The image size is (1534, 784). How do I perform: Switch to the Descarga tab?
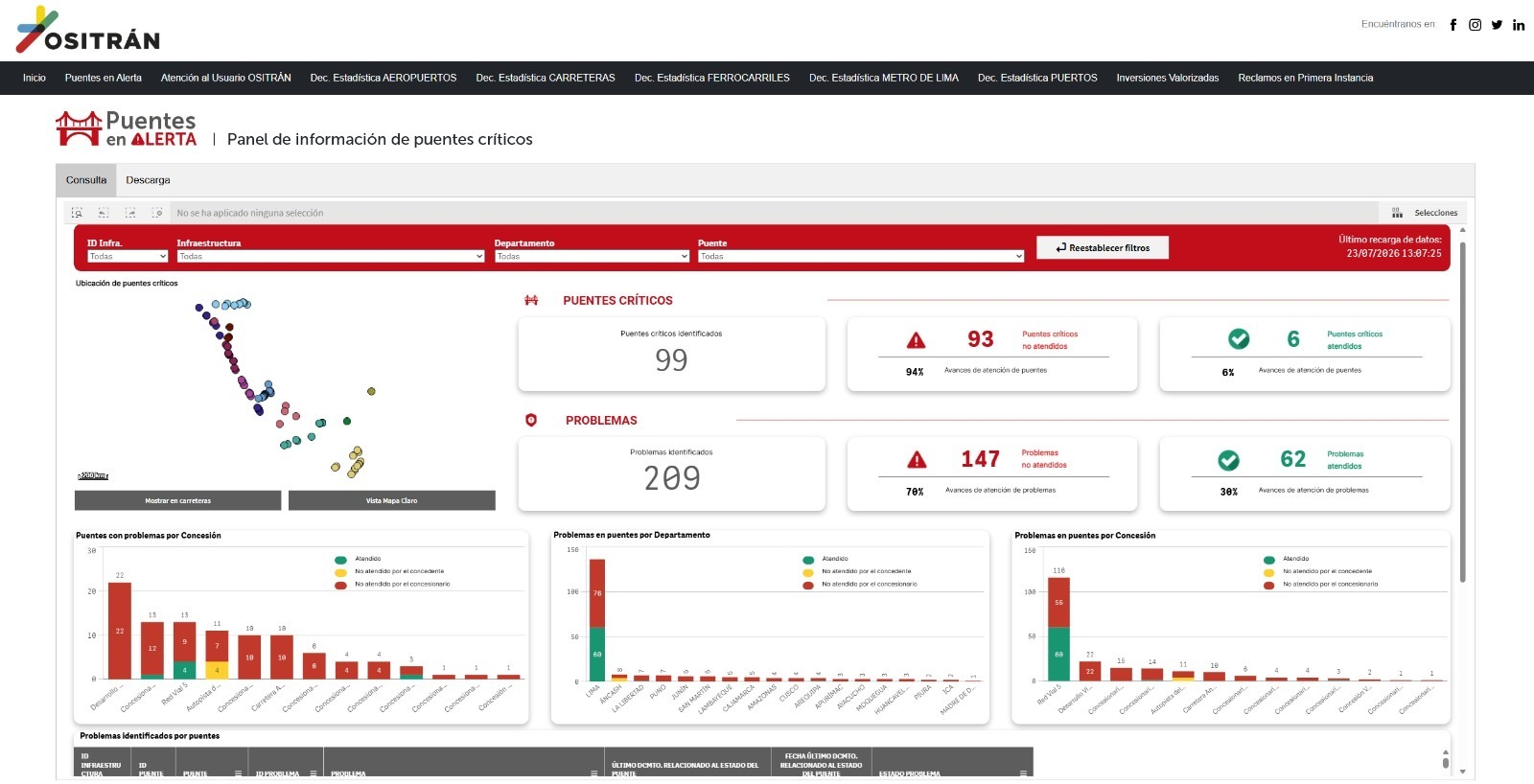click(x=148, y=180)
